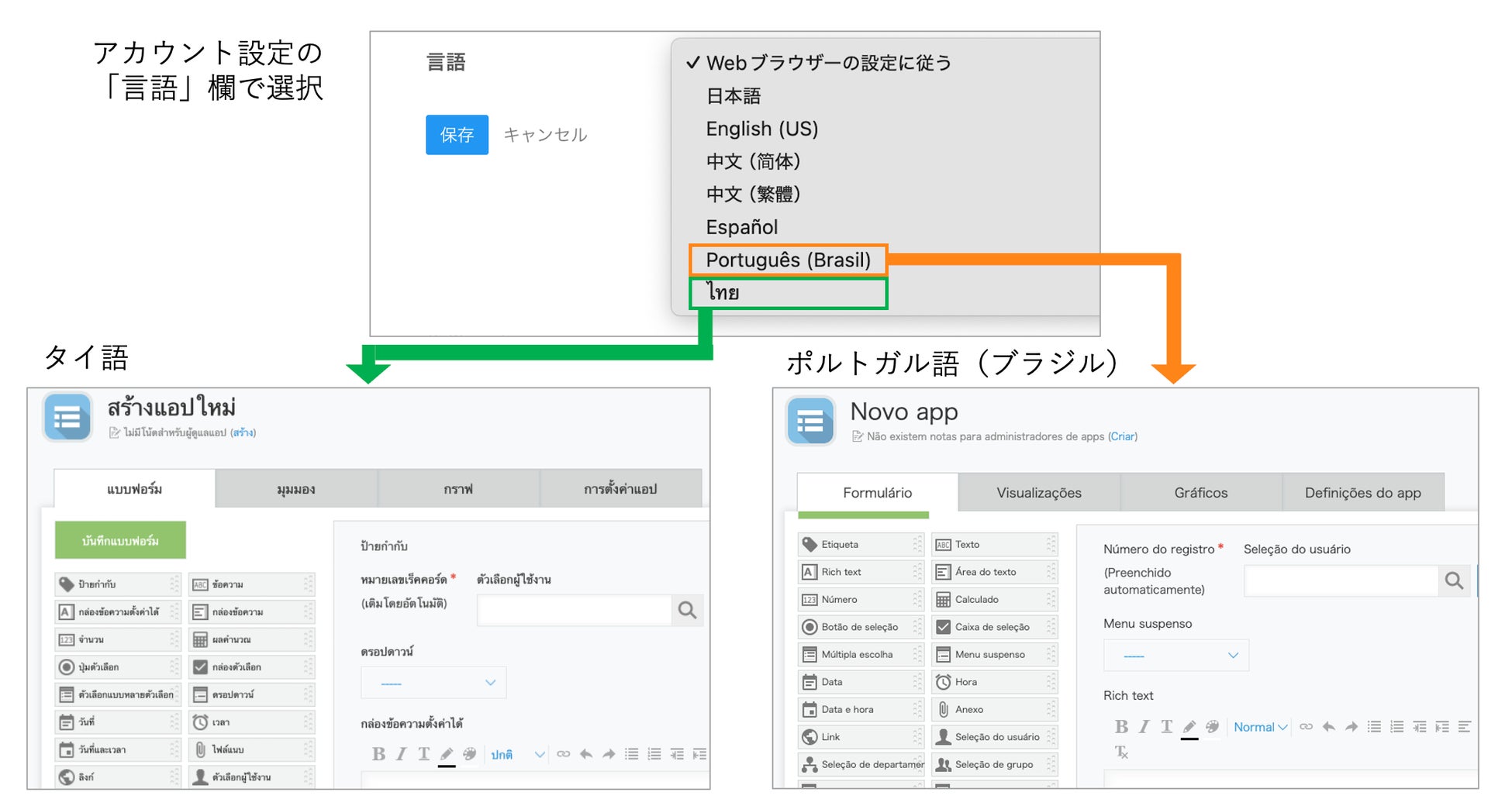Switch to the มุมมอง tab in Thai app
1512x806 pixels.
coord(296,489)
